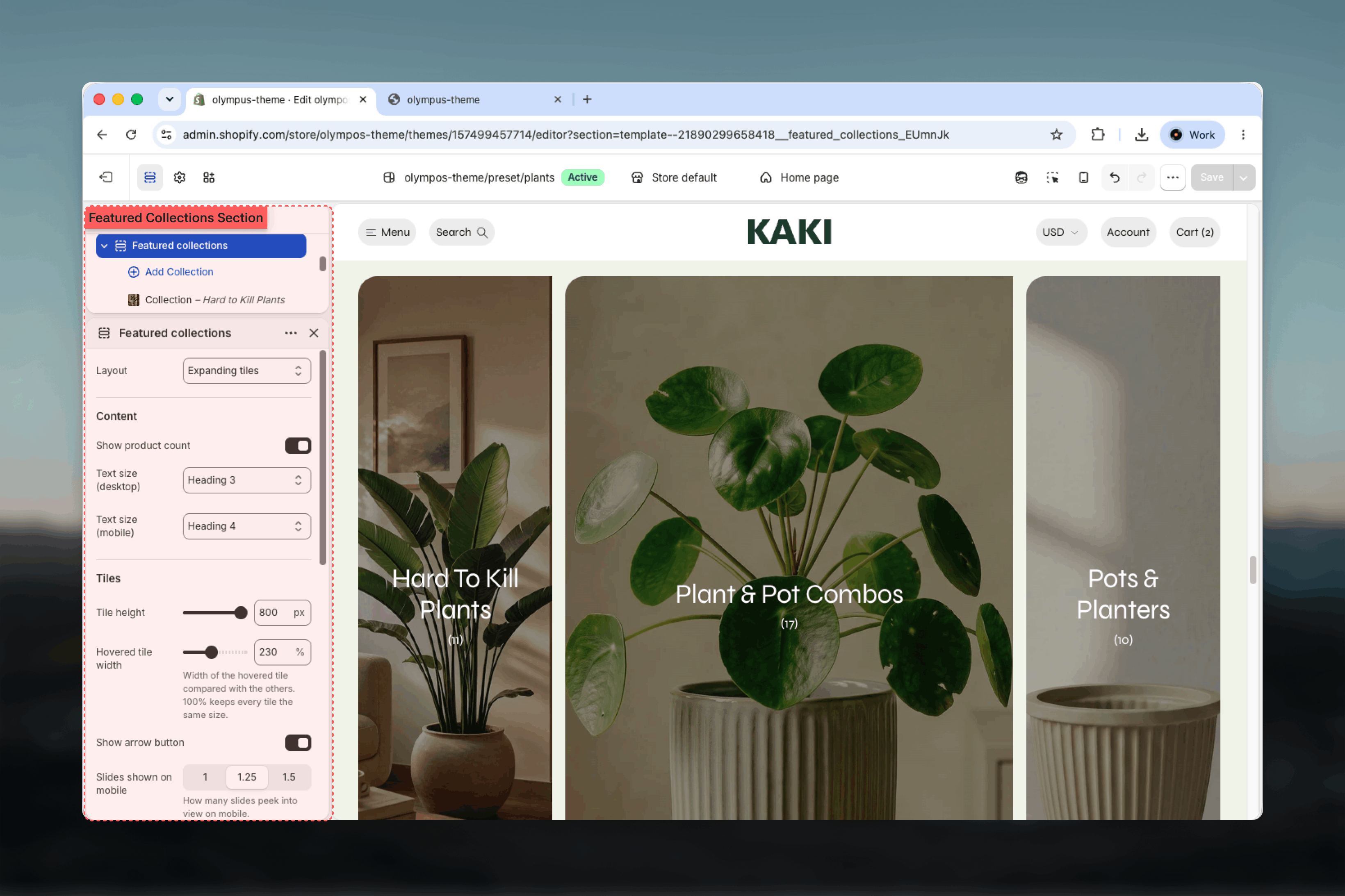Viewport: 1345px width, 896px height.
Task: Switch to the second olympus-theme tab
Action: (x=474, y=100)
